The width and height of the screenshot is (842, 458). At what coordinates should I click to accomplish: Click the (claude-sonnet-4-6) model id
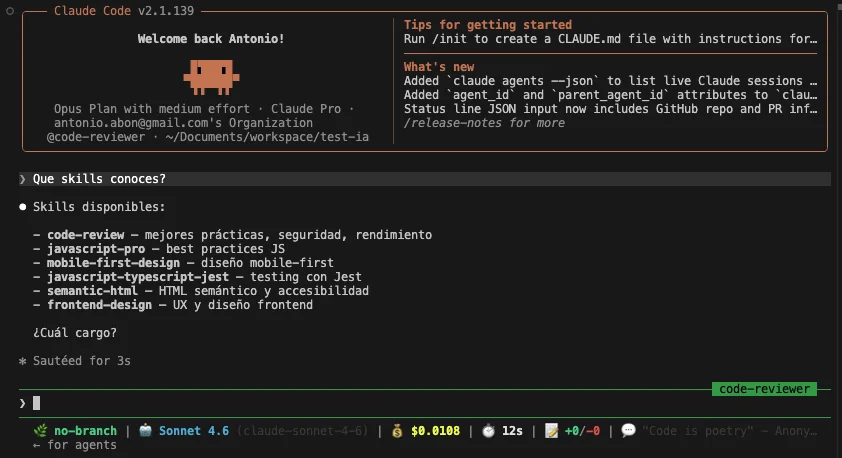pyautogui.click(x=302, y=431)
